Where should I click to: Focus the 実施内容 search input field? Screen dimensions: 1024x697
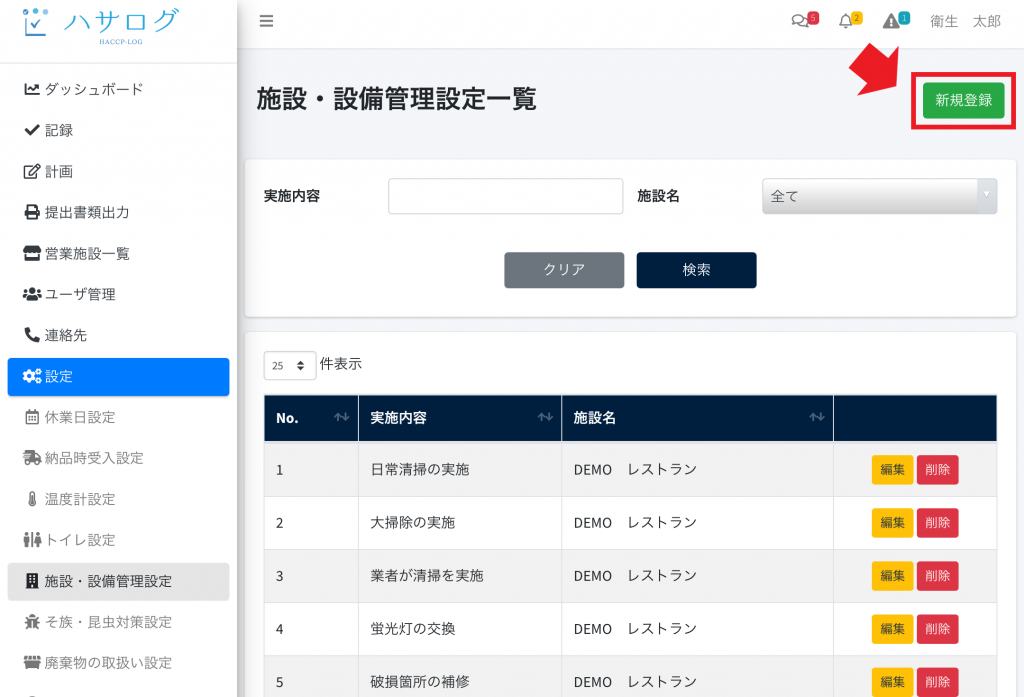pyautogui.click(x=505, y=196)
